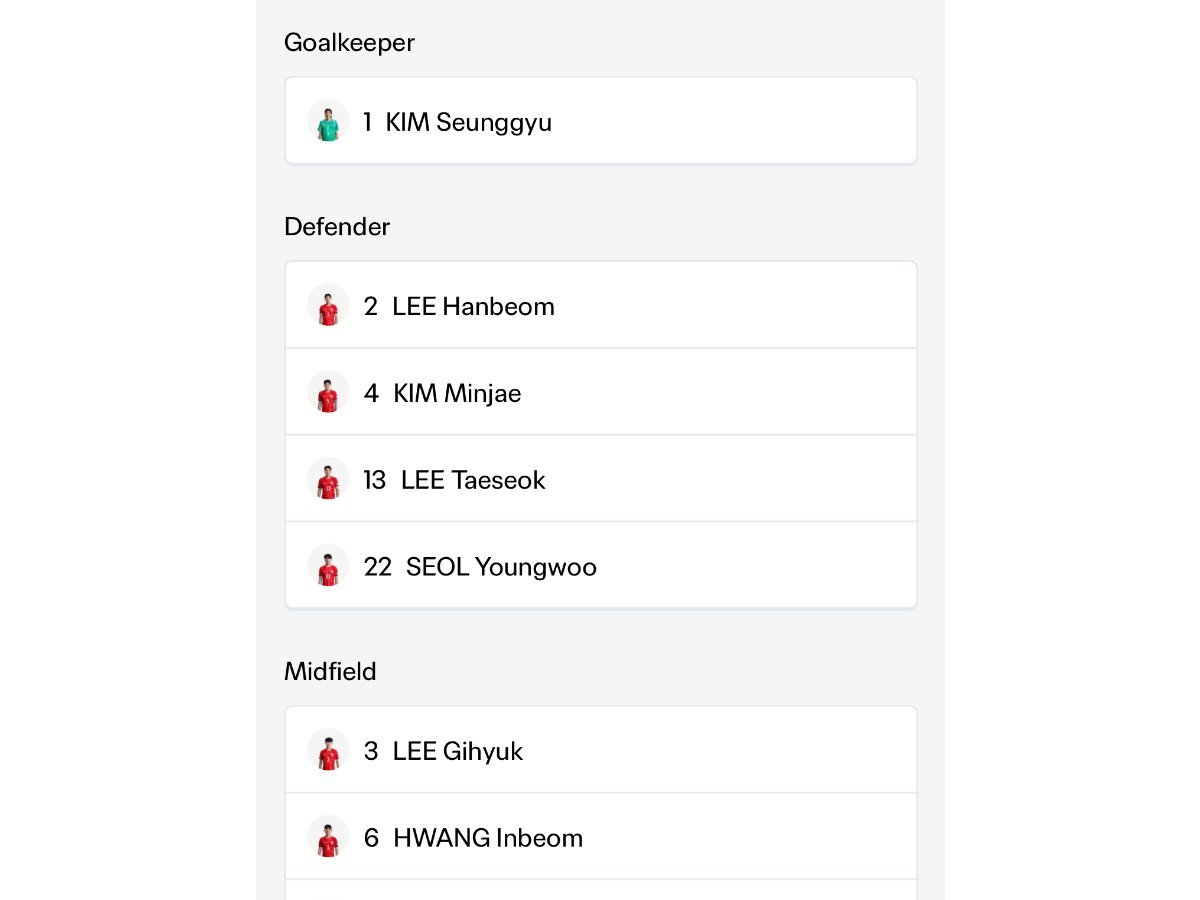Select the LEE Hanbeom player name
Screen dimensions: 1200x900
473,306
